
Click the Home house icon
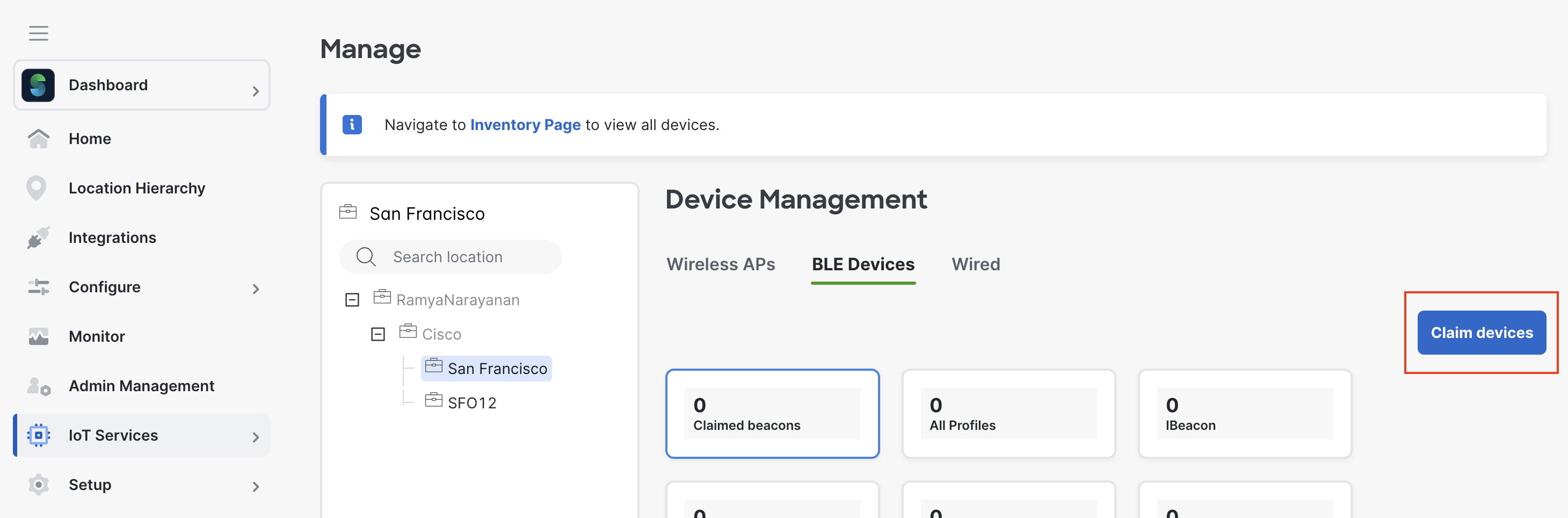coord(38,139)
